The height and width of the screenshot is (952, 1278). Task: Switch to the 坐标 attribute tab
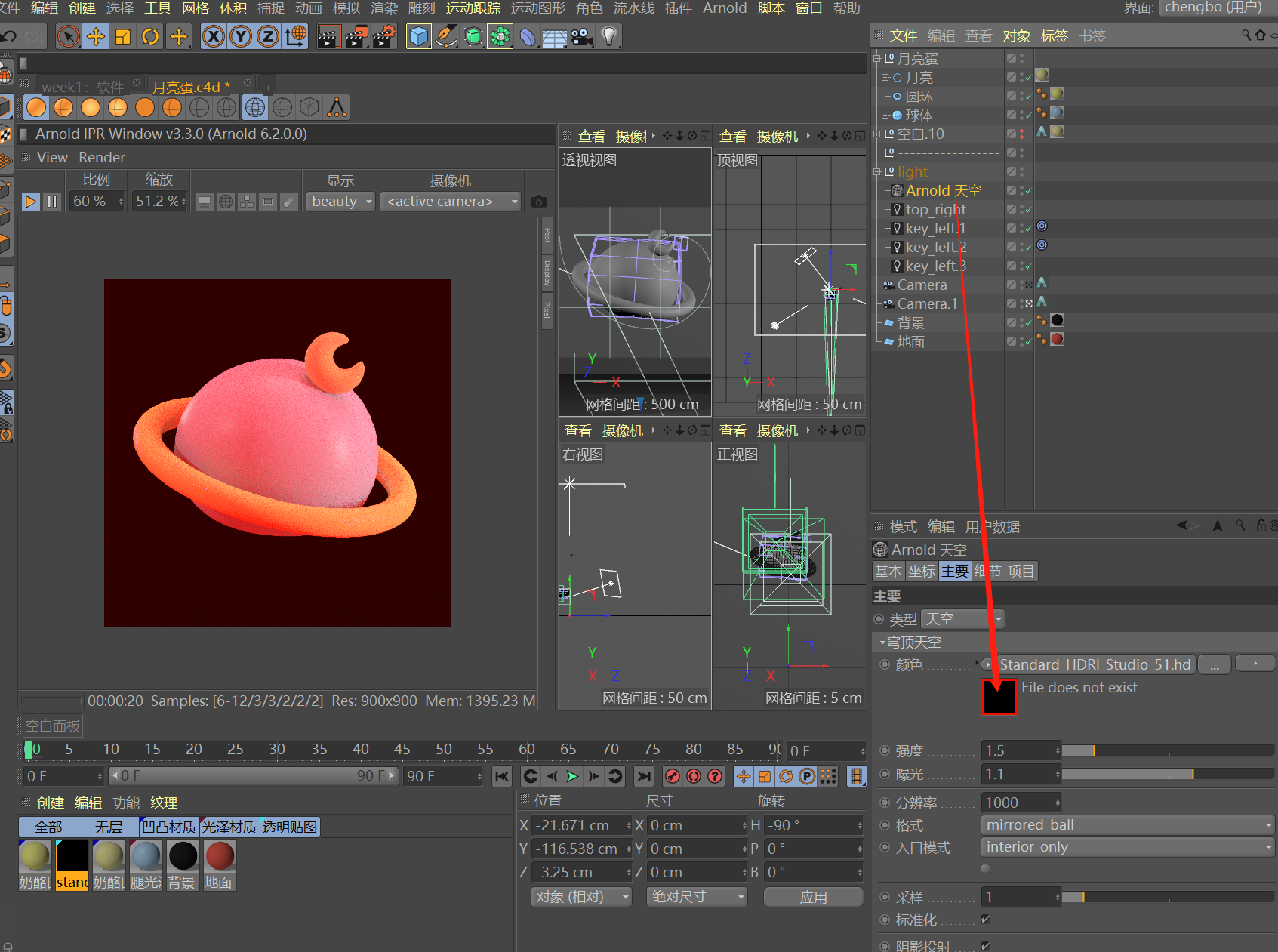click(922, 572)
